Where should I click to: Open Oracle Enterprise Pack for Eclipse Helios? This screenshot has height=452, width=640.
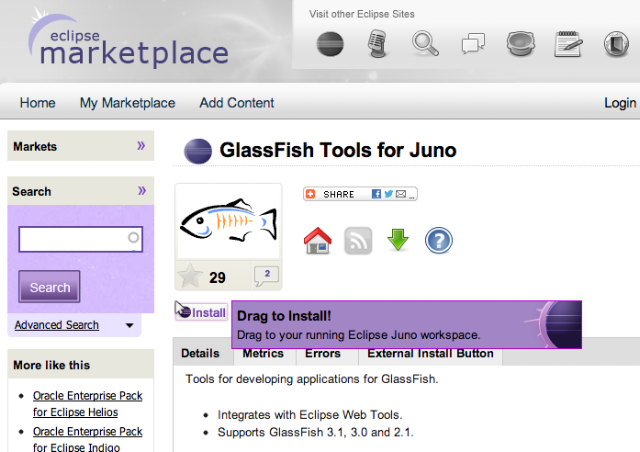point(87,404)
